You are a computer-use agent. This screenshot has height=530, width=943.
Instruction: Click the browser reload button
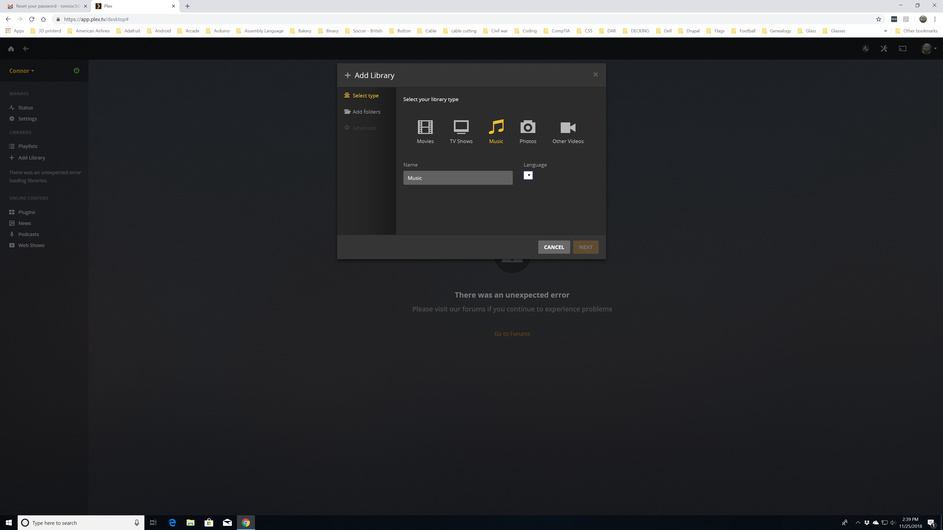[x=31, y=19]
